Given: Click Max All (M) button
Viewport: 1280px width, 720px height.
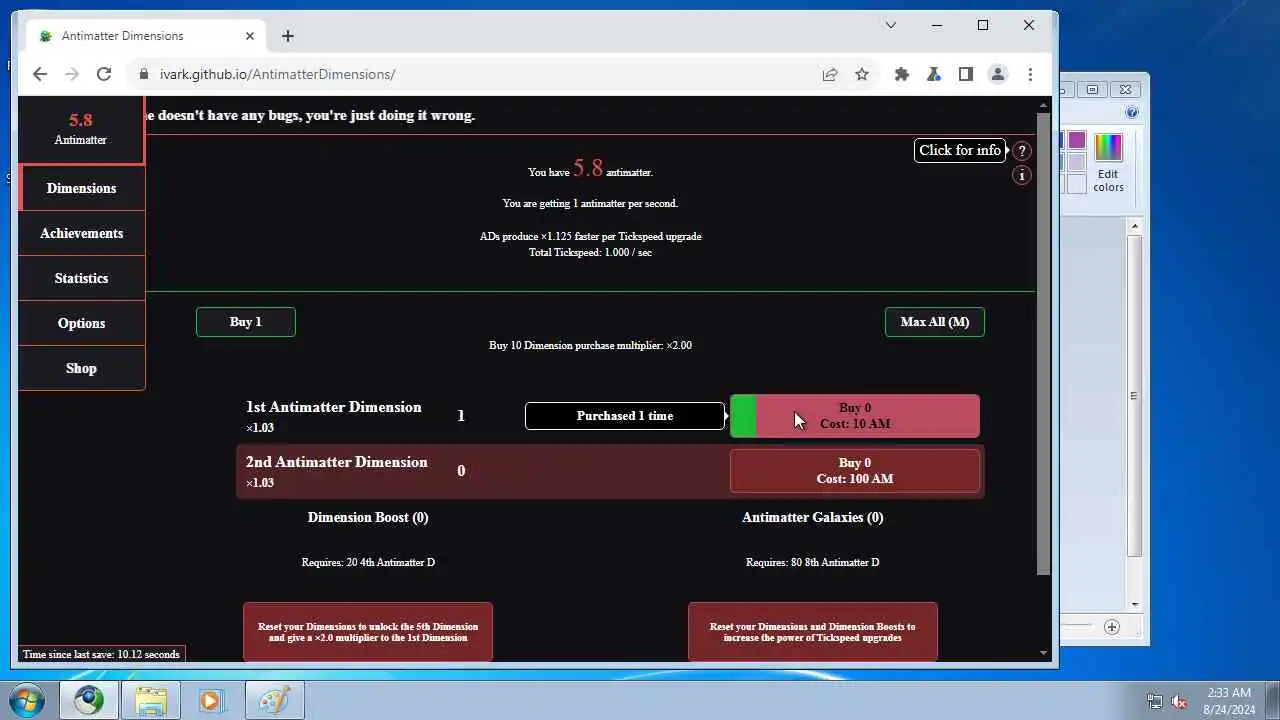Looking at the screenshot, I should [x=934, y=322].
